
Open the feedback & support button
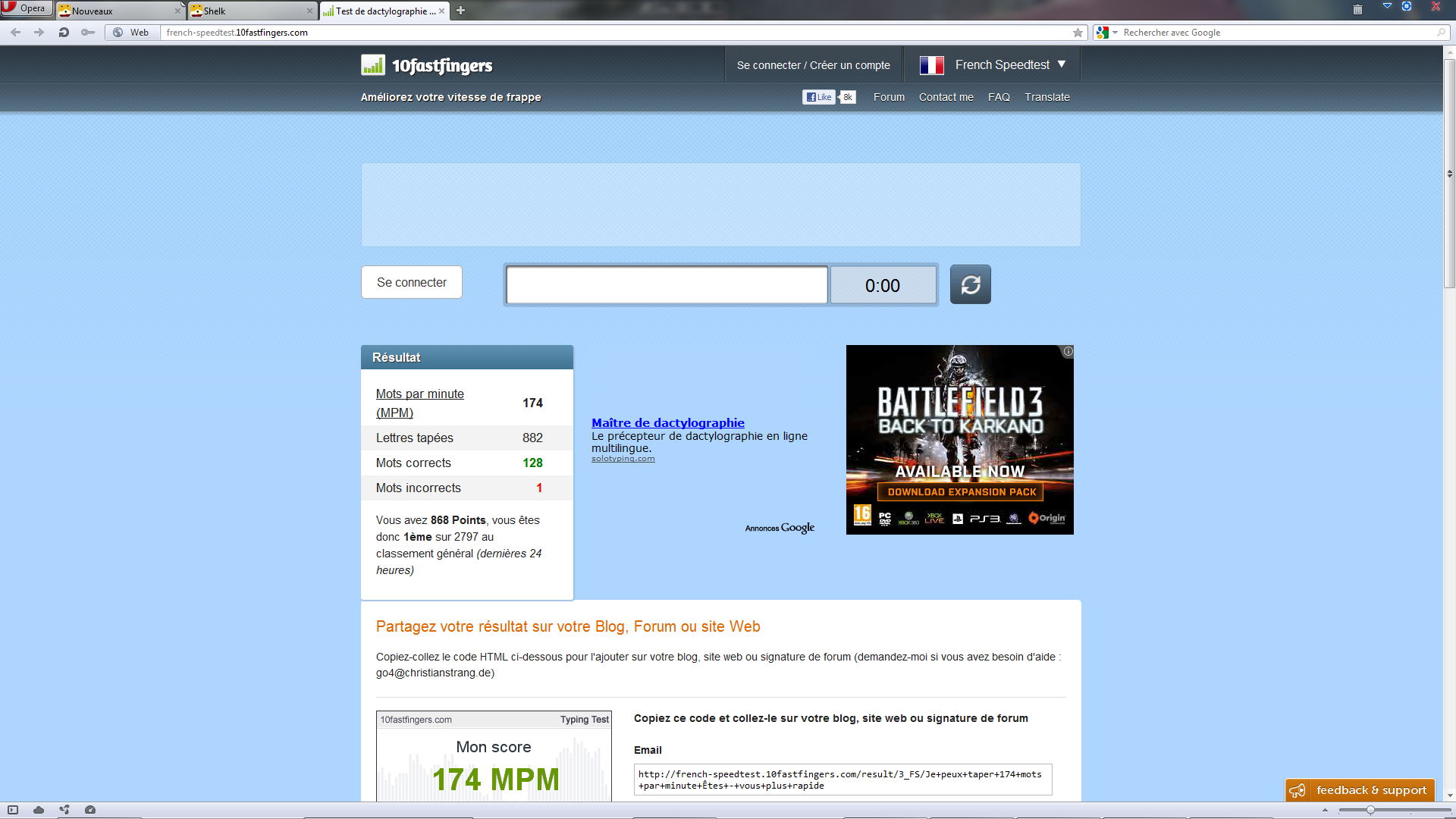(x=1360, y=790)
